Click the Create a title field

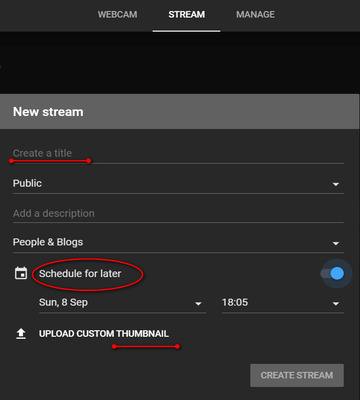tap(178, 153)
